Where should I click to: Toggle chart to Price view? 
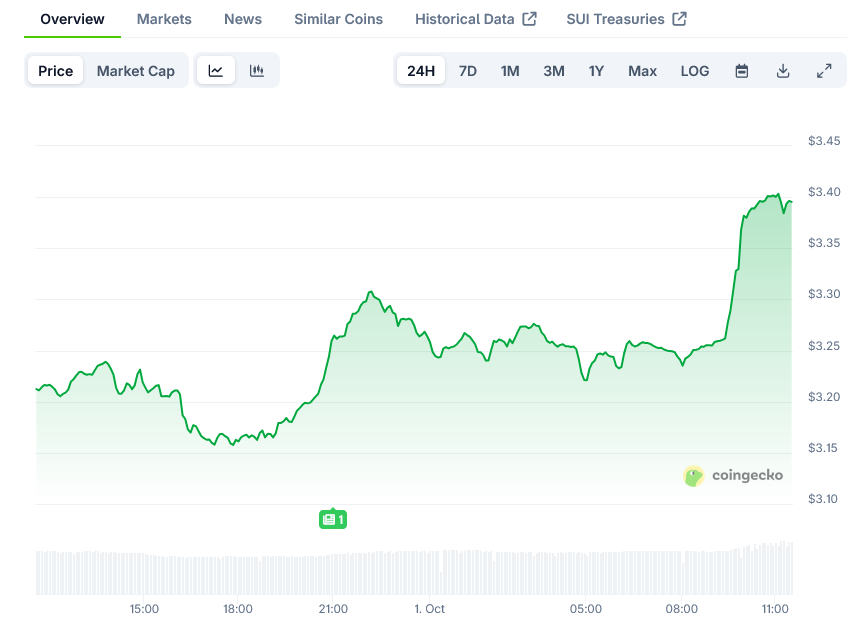pos(56,71)
